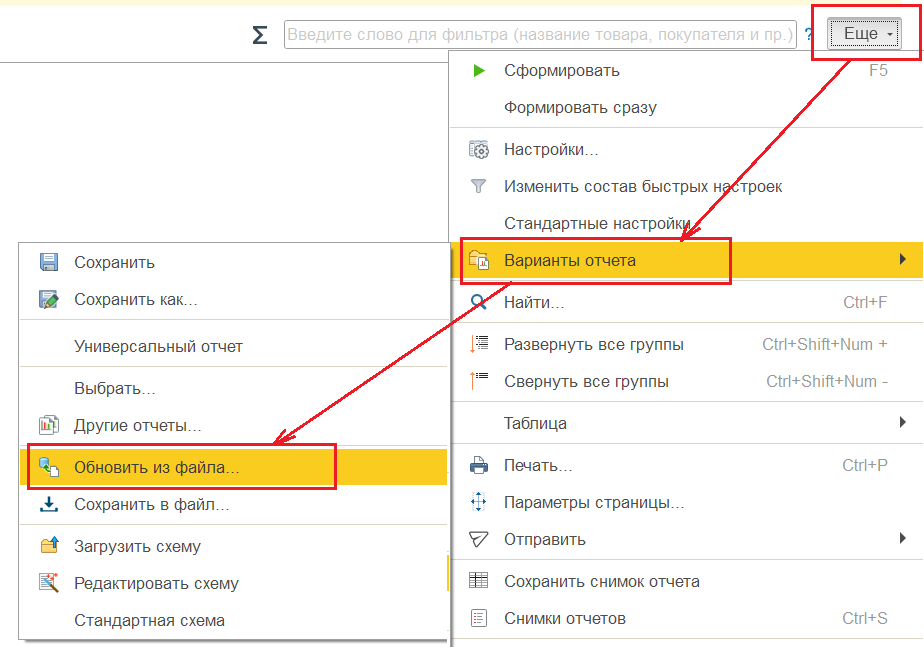This screenshot has height=647, width=924.
Task: Expand the Таблица submenu arrow
Action: [903, 423]
